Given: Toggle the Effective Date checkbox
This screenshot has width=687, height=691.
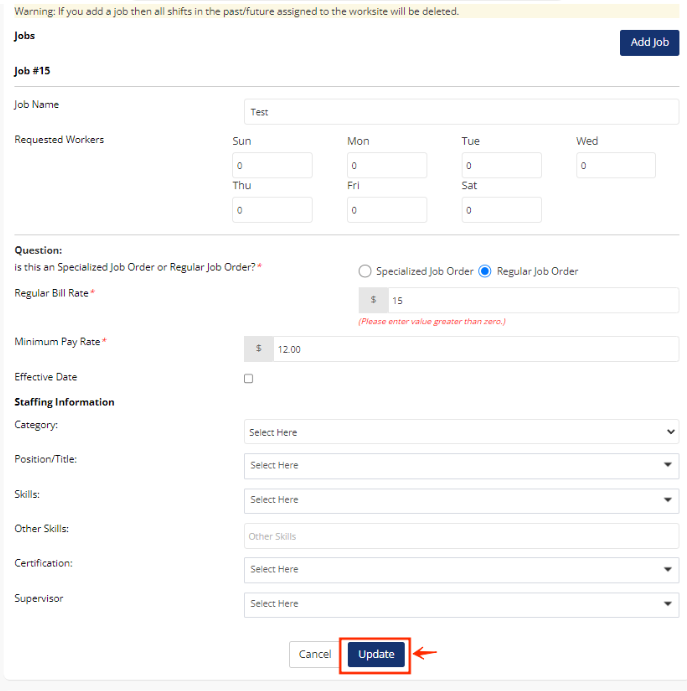Looking at the screenshot, I should 249,378.
